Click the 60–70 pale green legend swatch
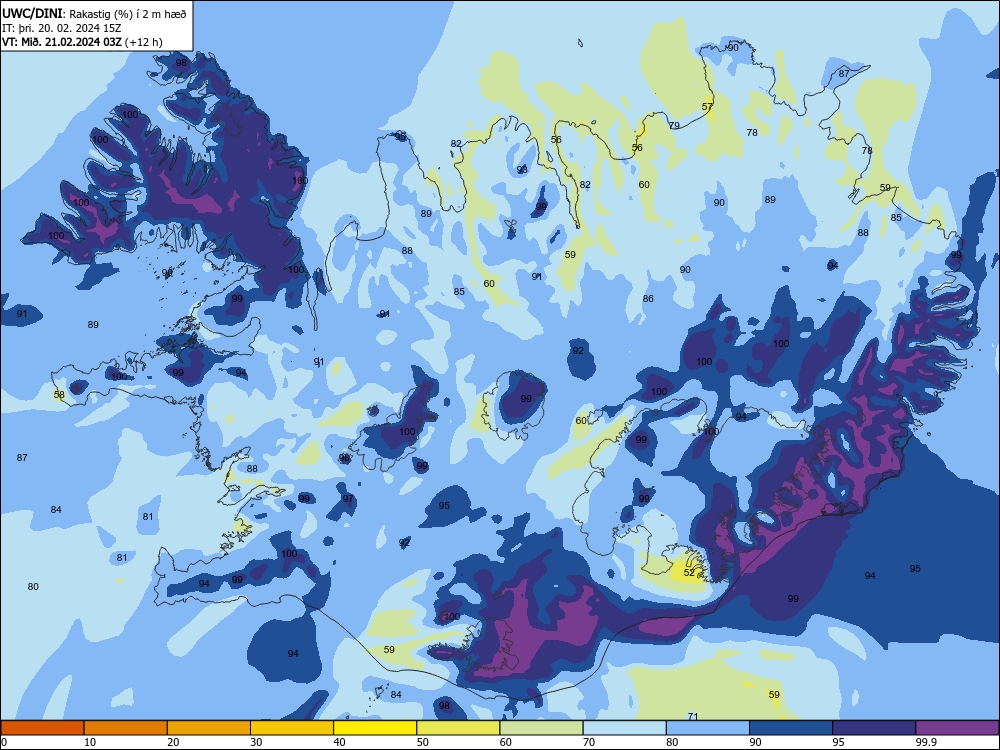Screen dimensions: 1000x750 (x=541, y=728)
